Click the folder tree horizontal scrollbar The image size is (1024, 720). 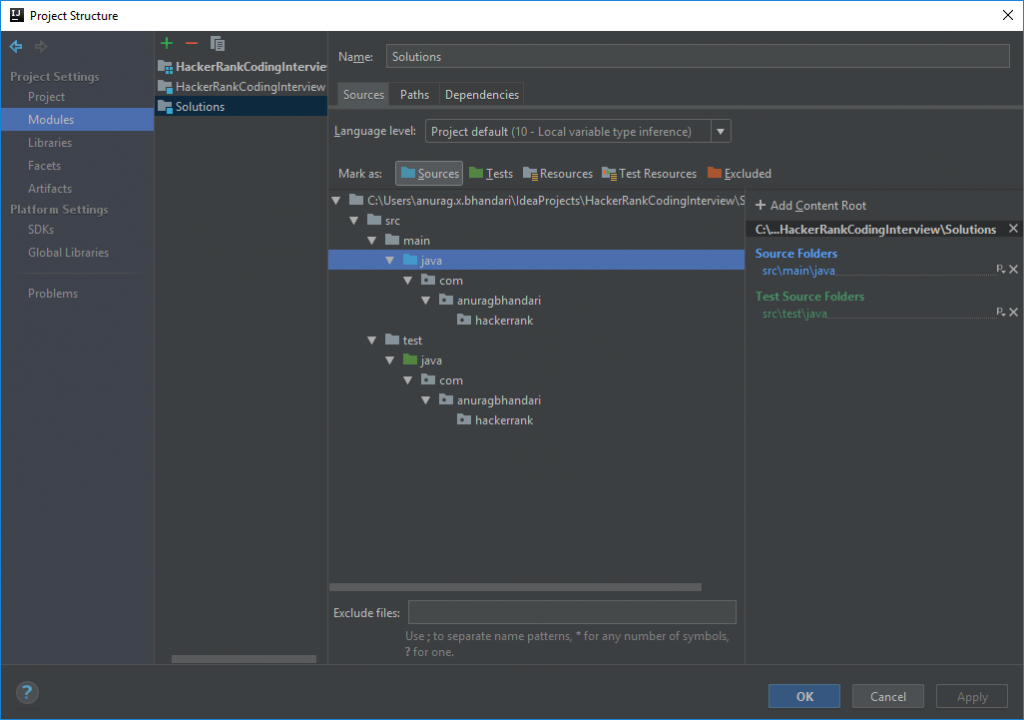tap(515, 587)
